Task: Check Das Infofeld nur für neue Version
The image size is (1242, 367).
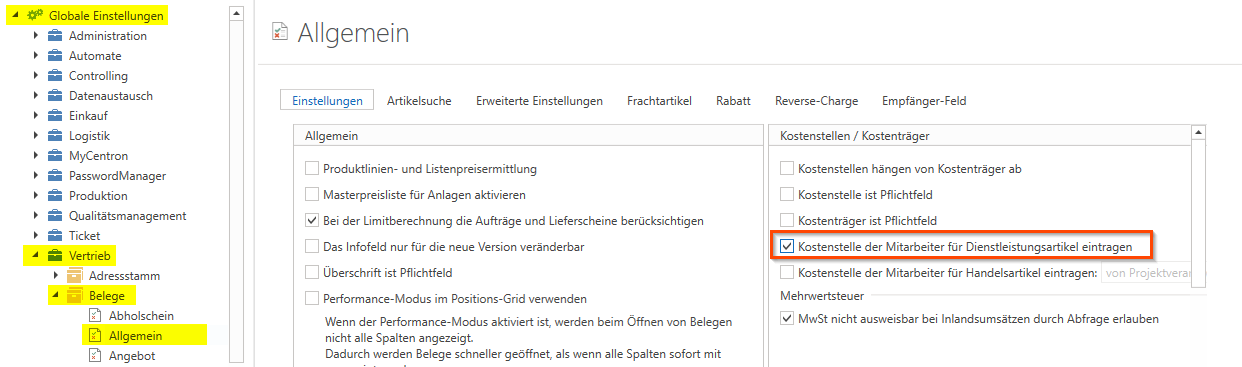Action: [312, 246]
